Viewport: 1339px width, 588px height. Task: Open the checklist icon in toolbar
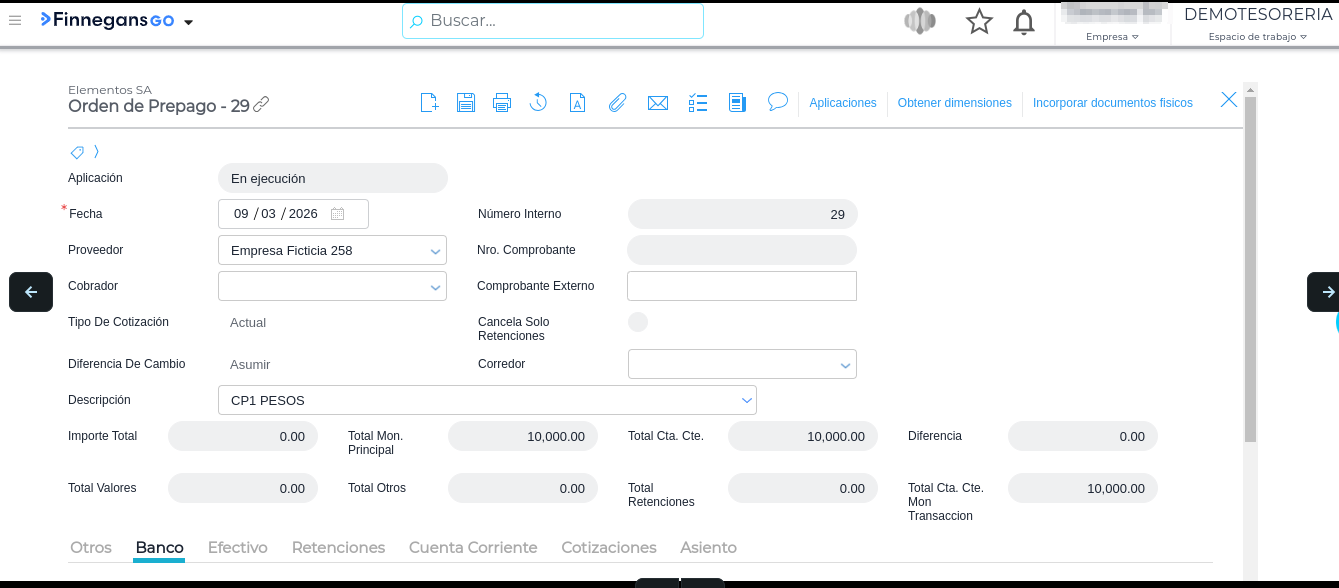698,102
